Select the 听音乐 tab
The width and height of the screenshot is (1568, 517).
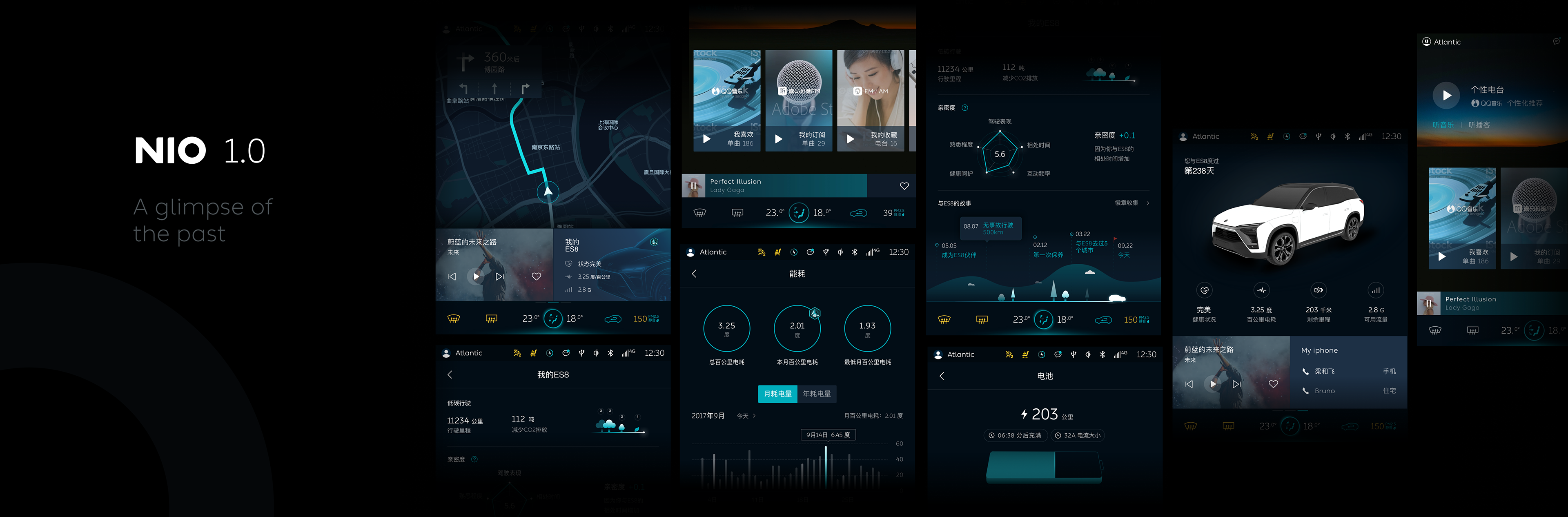pyautogui.click(x=1443, y=125)
